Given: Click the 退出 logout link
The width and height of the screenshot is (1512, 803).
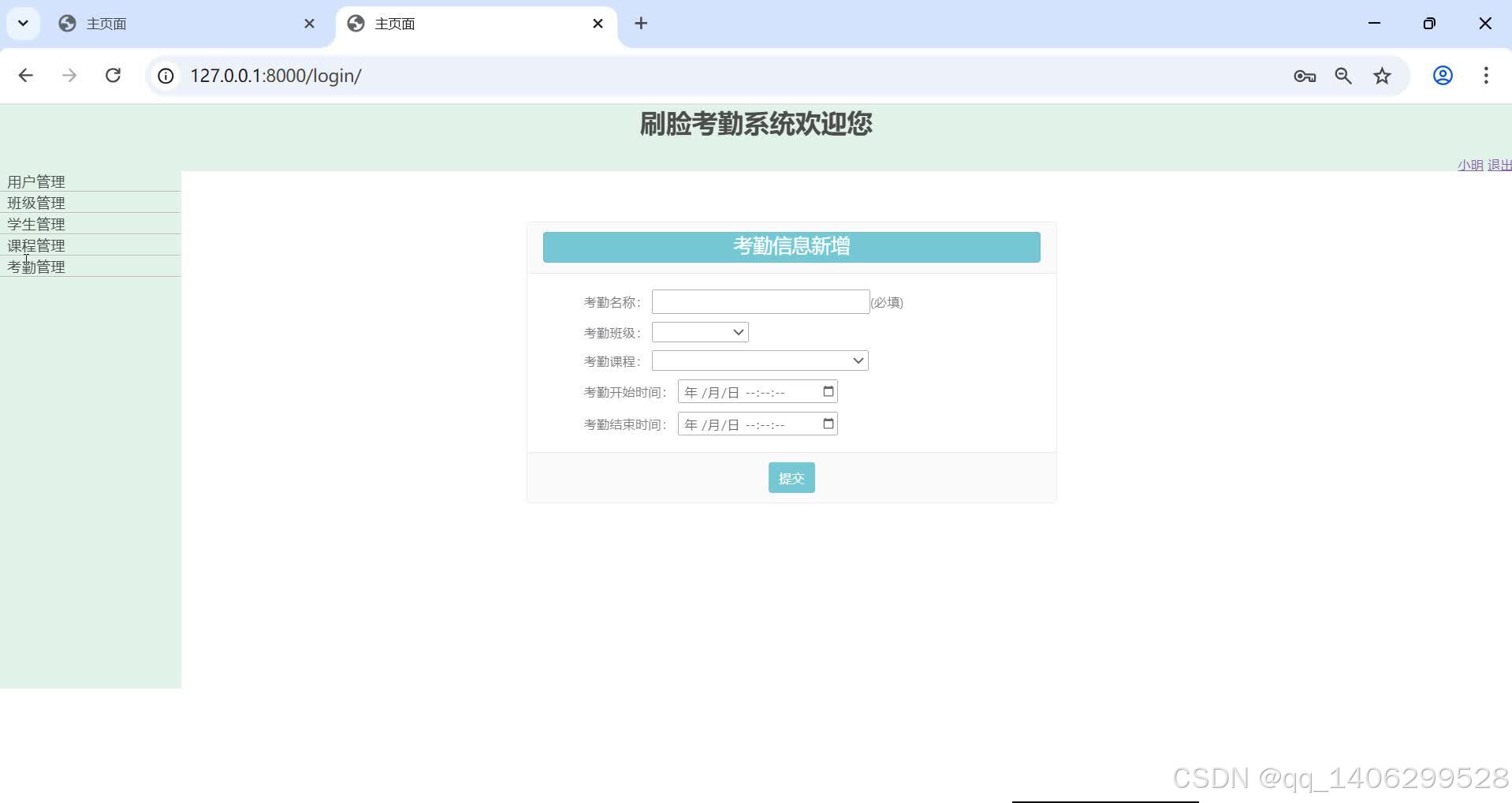Looking at the screenshot, I should click(x=1499, y=166).
